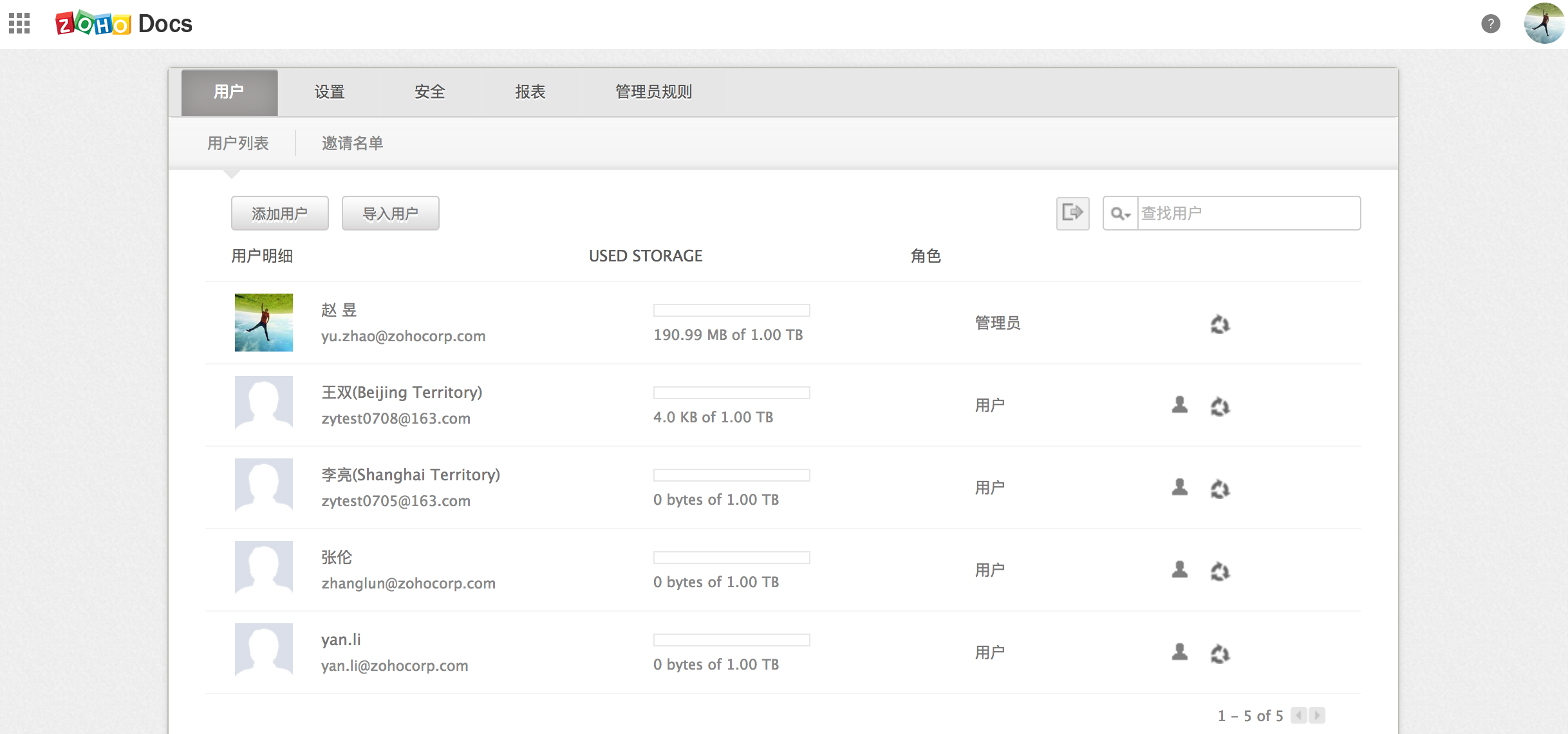Click the 添加用户 button
The width and height of the screenshot is (1568, 734).
[x=279, y=213]
